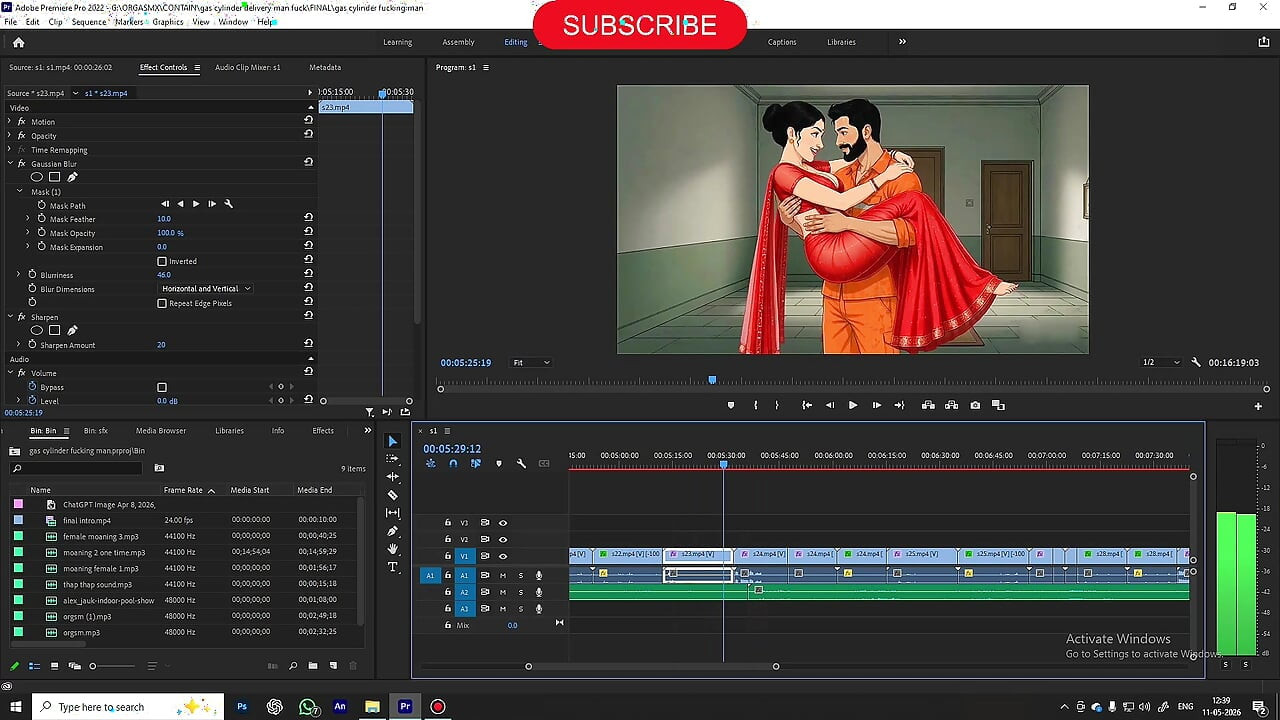Collapse the Gaussian Blur effect
The height and width of the screenshot is (720, 1280).
click(x=9, y=163)
